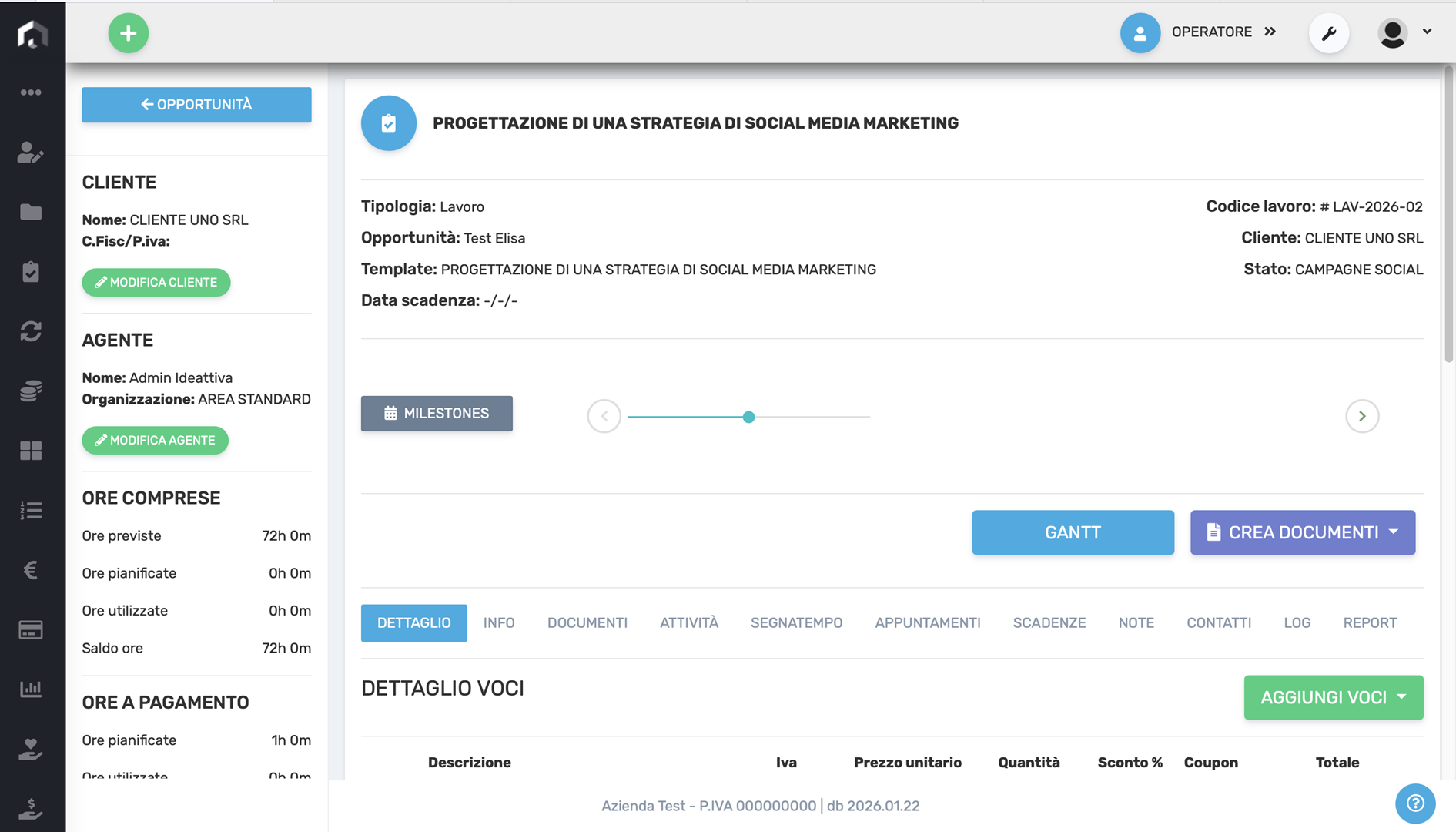Open the user profile avatar menu
This screenshot has width=1456, height=832.
point(1404,33)
